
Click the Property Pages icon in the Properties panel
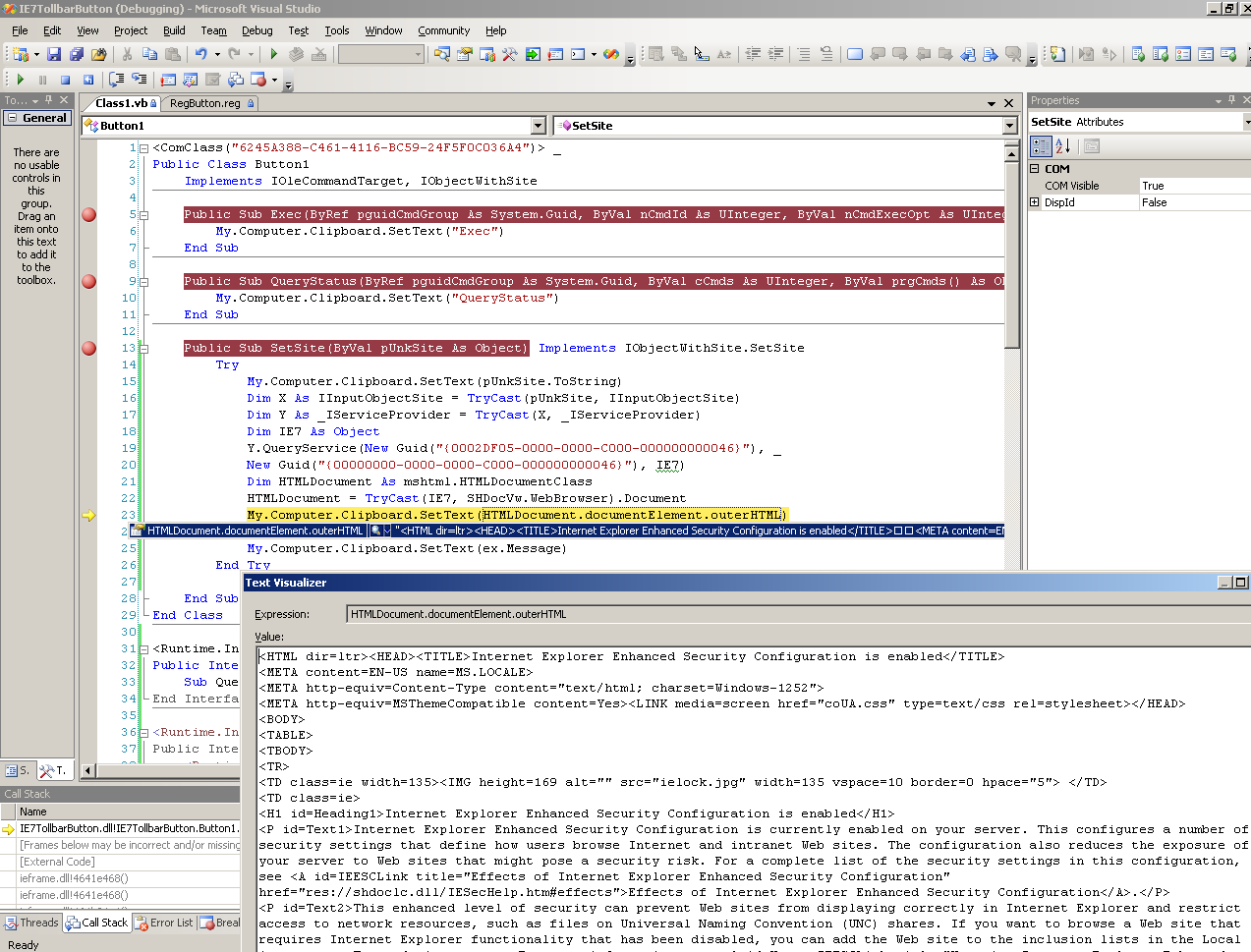tap(1092, 146)
